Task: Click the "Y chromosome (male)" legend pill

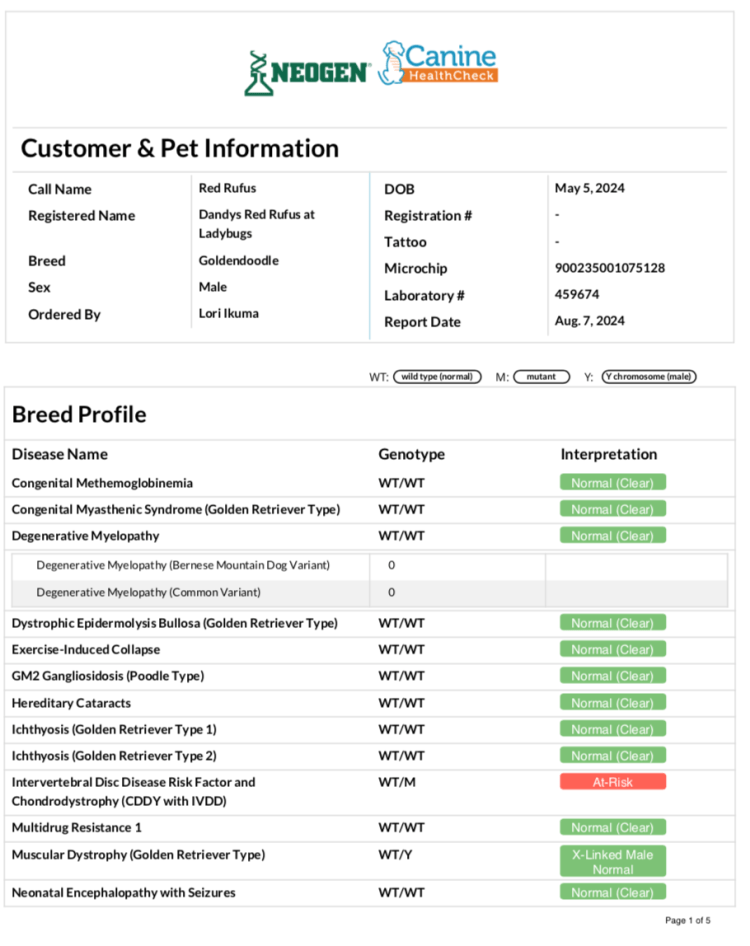Action: [649, 377]
